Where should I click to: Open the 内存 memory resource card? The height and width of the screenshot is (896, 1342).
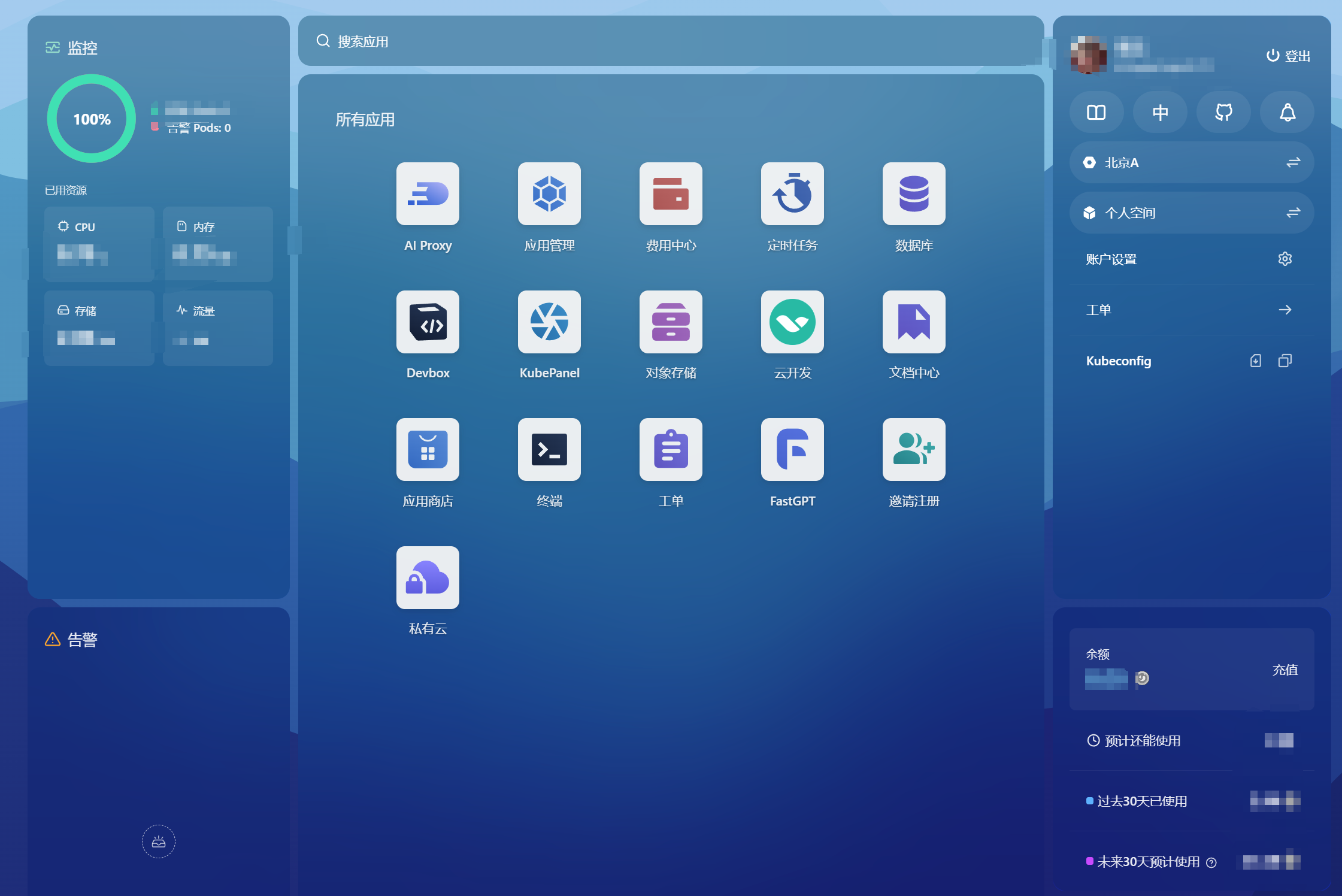pyautogui.click(x=218, y=244)
